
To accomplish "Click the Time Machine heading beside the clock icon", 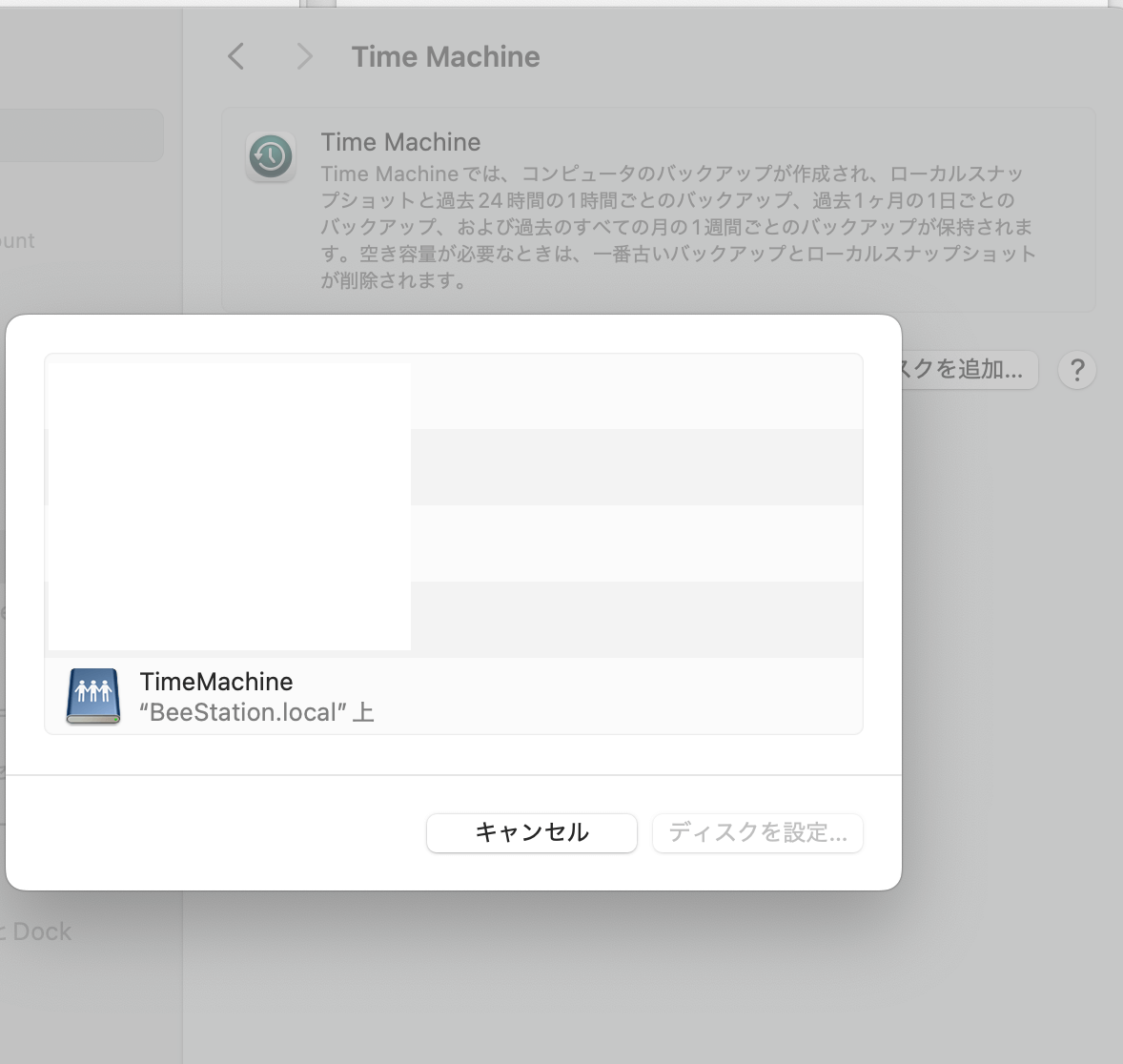I will point(400,142).
